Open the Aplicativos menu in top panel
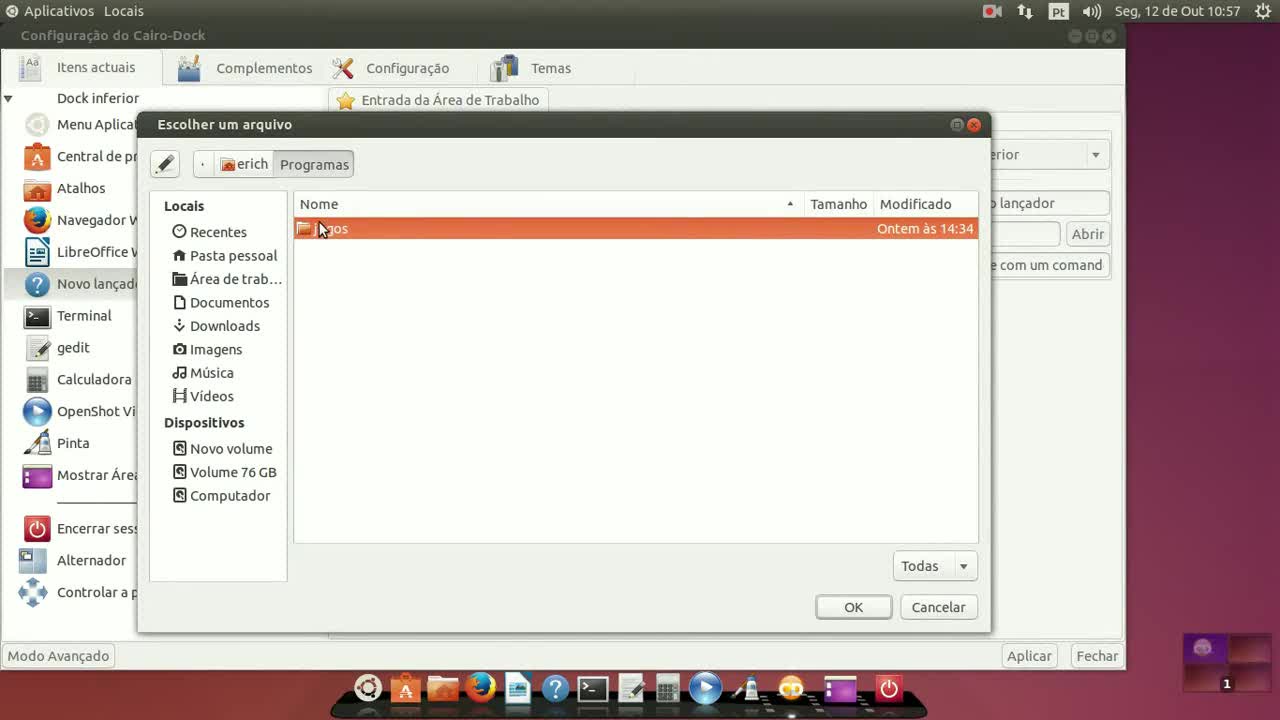Image resolution: width=1280 pixels, height=720 pixels. tap(58, 11)
